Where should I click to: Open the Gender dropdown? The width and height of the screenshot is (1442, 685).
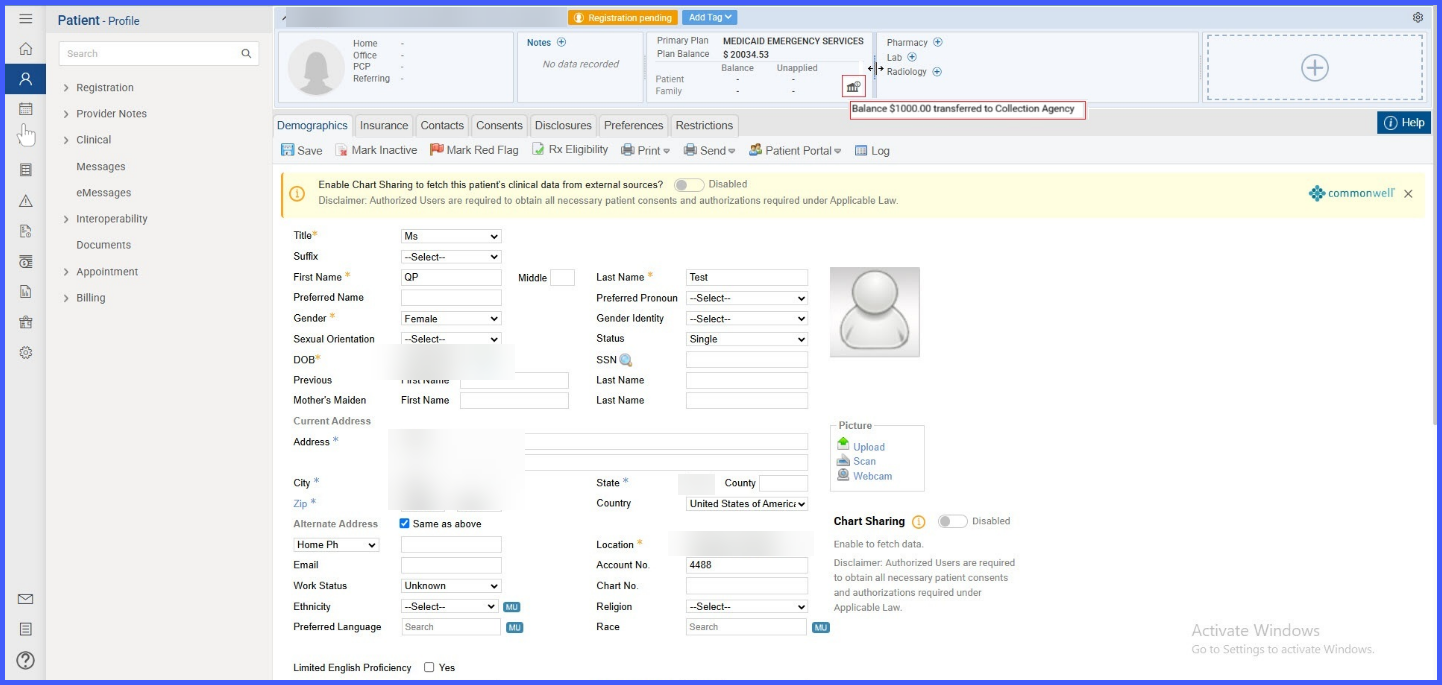click(x=451, y=319)
